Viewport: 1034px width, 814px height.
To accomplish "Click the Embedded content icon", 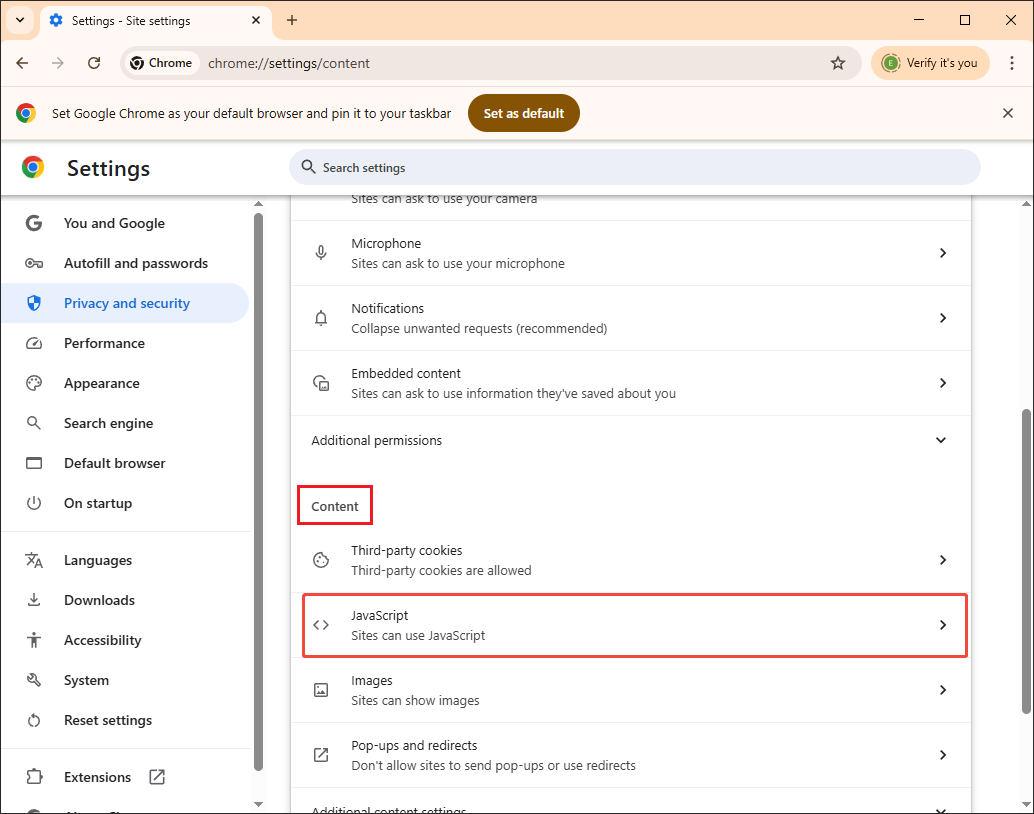I will pos(321,382).
